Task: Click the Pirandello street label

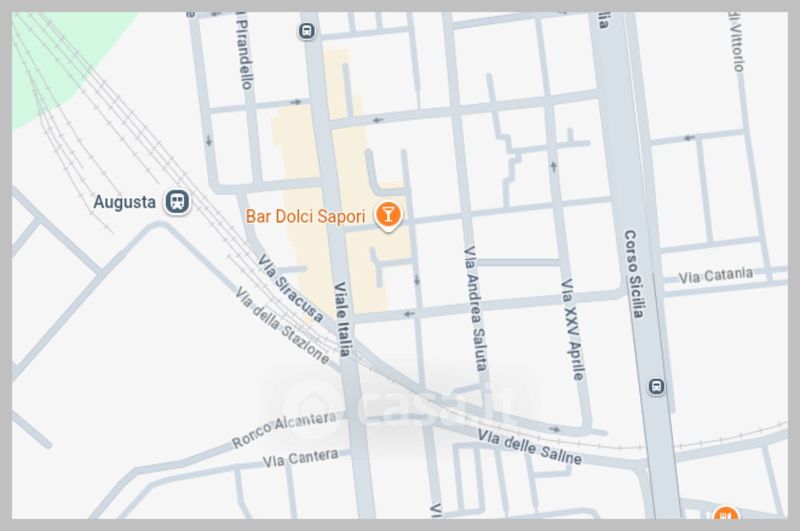Action: 244,52
